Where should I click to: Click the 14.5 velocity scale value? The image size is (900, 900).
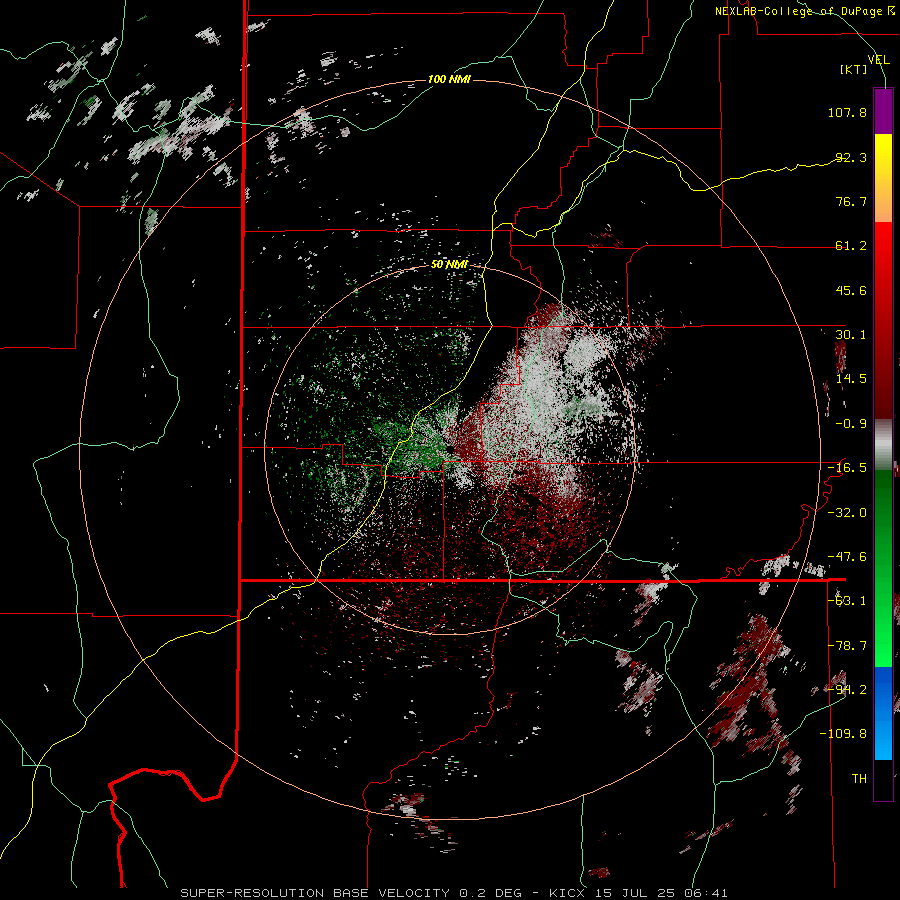click(851, 379)
